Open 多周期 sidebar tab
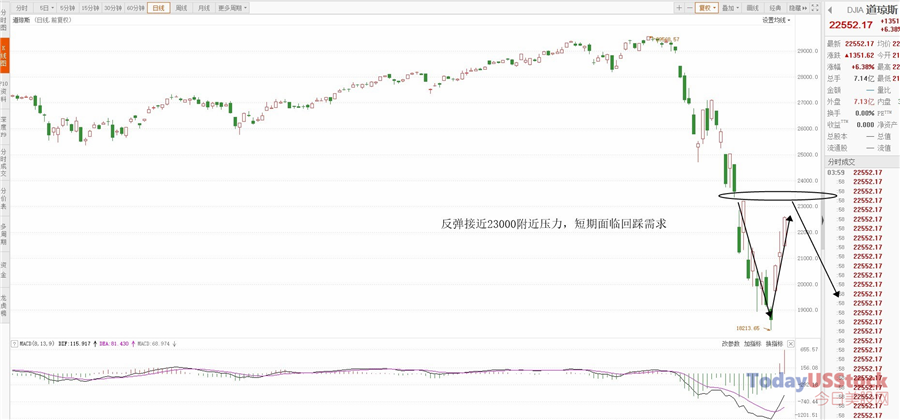The height and width of the screenshot is (420, 900). tap(4, 234)
